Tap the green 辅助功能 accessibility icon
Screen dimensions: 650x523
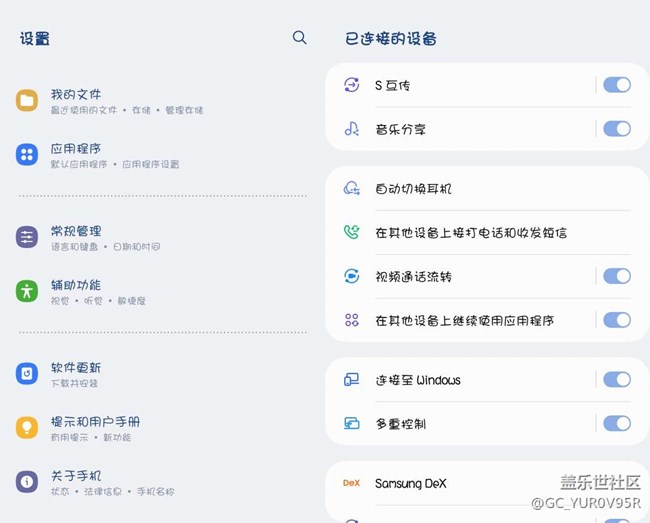tap(27, 291)
